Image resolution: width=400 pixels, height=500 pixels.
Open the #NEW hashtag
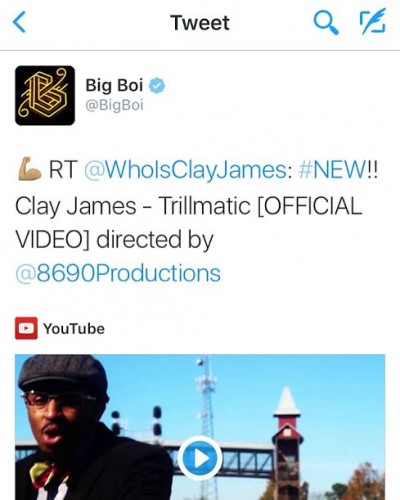332,169
